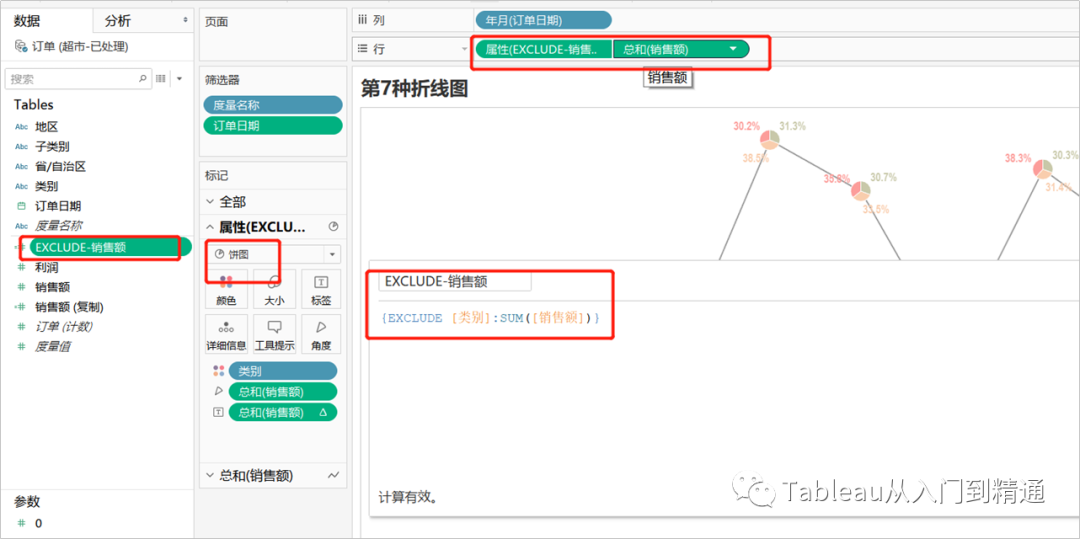The width and height of the screenshot is (1080, 539).
Task: Open the 角度 marks card
Action: [321, 334]
